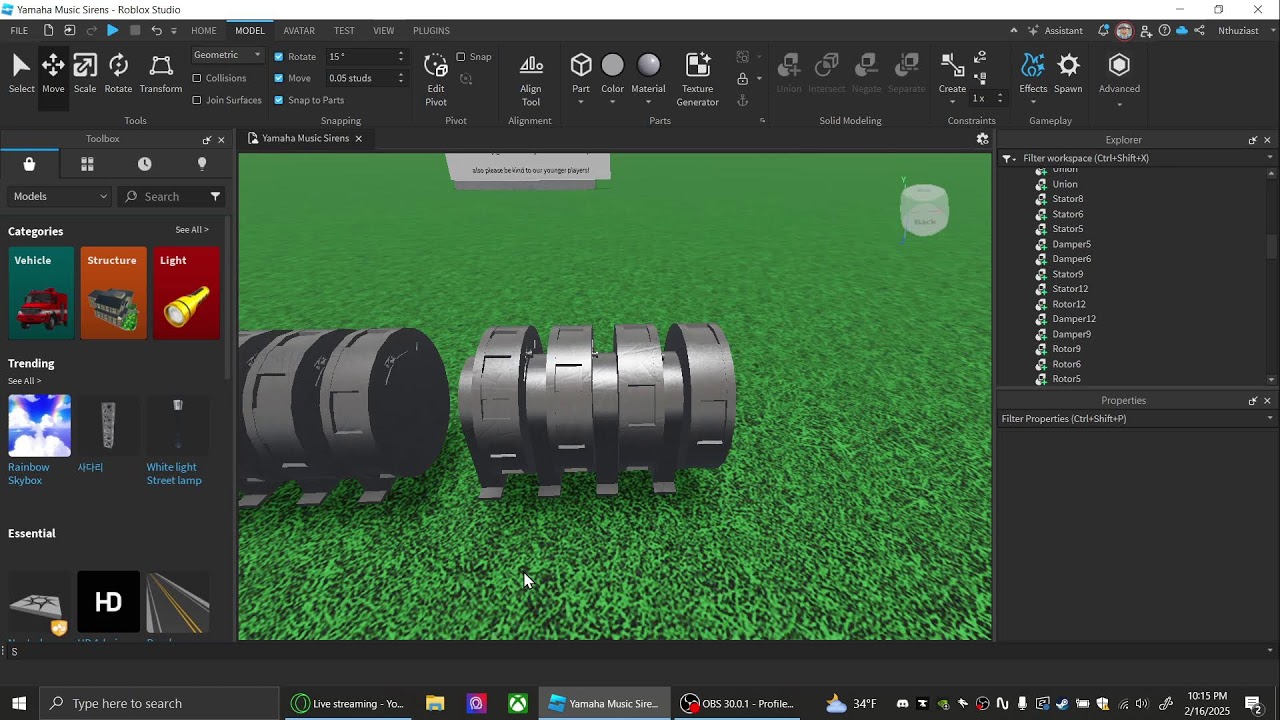Select the Rainbow Skybox model
The height and width of the screenshot is (720, 1280).
[x=39, y=441]
